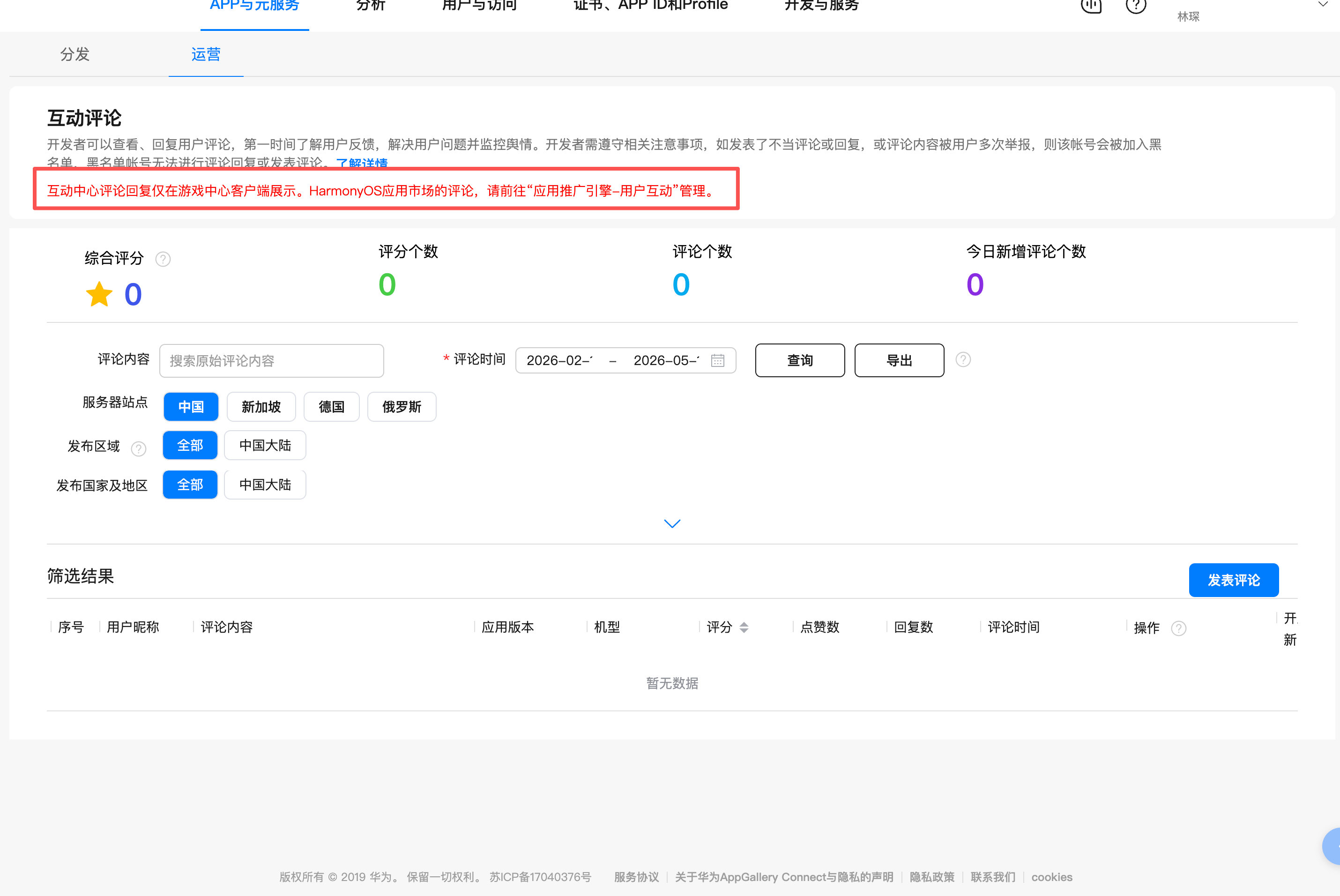
Task: Select 德国 server site
Action: (331, 407)
